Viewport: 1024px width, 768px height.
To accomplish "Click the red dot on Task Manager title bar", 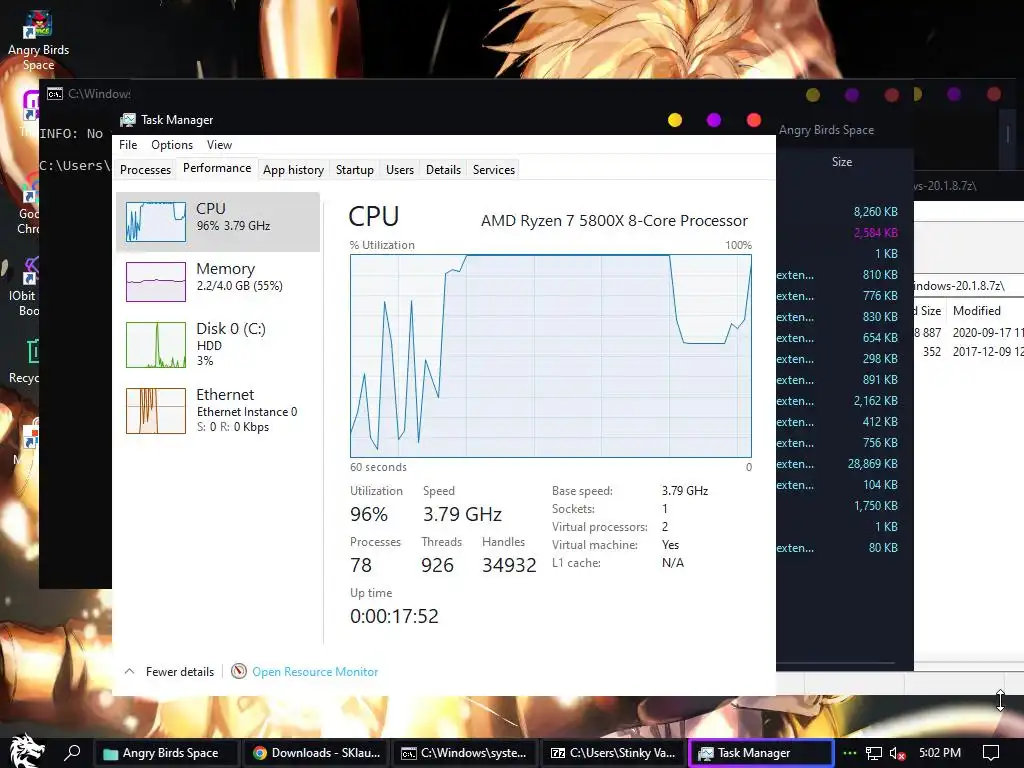I will tap(754, 120).
